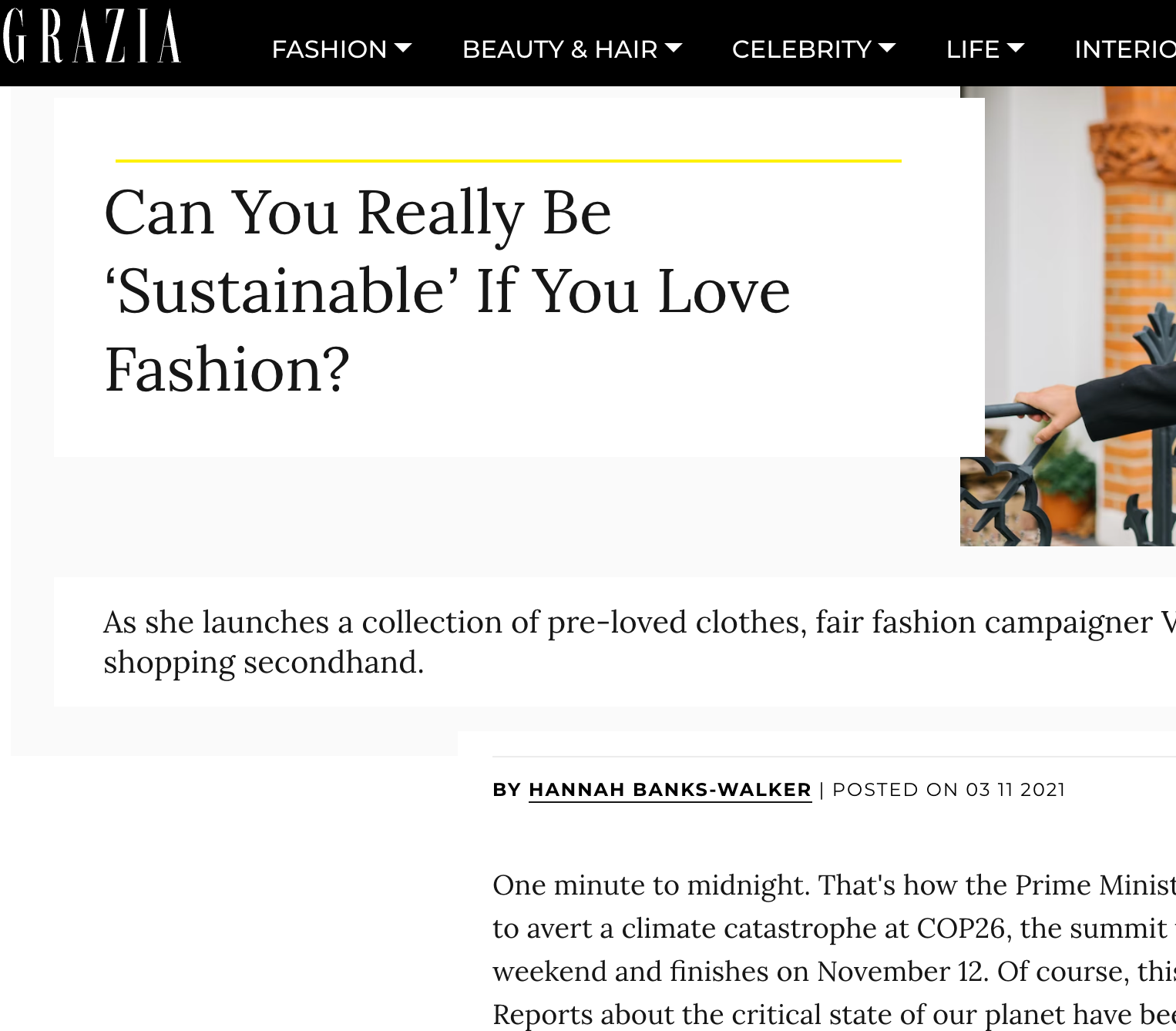Image resolution: width=1176 pixels, height=1031 pixels.
Task: Open the FASHION navigation menu
Action: tap(330, 49)
